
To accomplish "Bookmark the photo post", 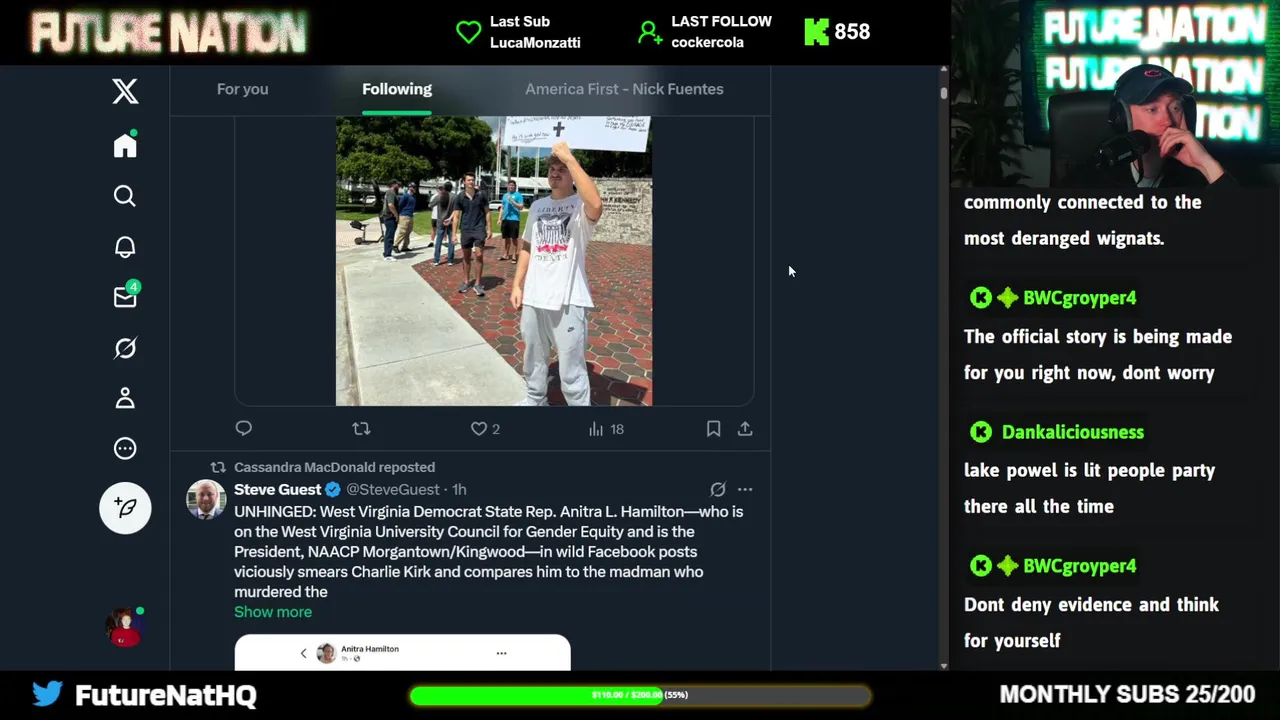I will tap(713, 428).
